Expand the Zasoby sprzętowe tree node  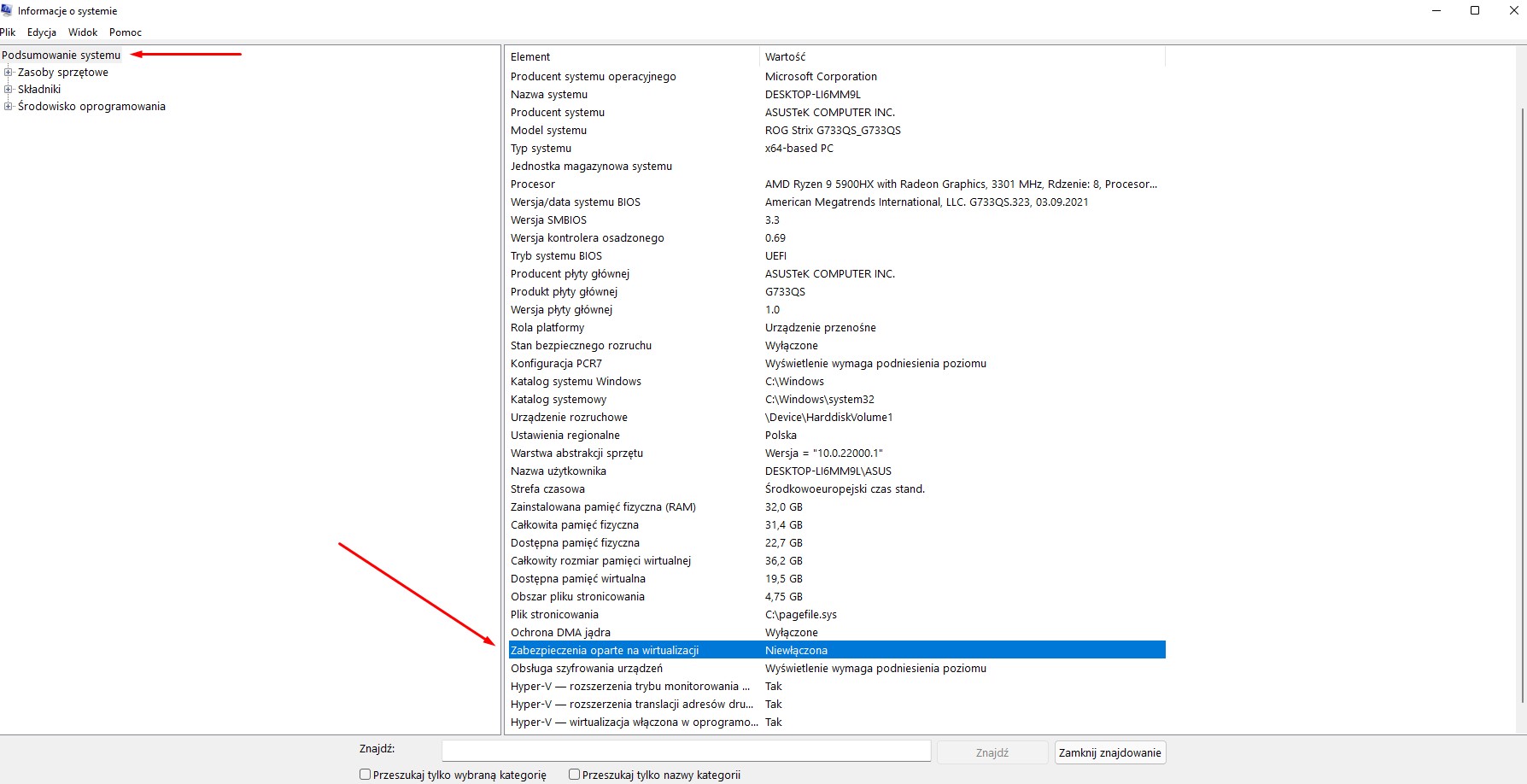pyautogui.click(x=9, y=73)
